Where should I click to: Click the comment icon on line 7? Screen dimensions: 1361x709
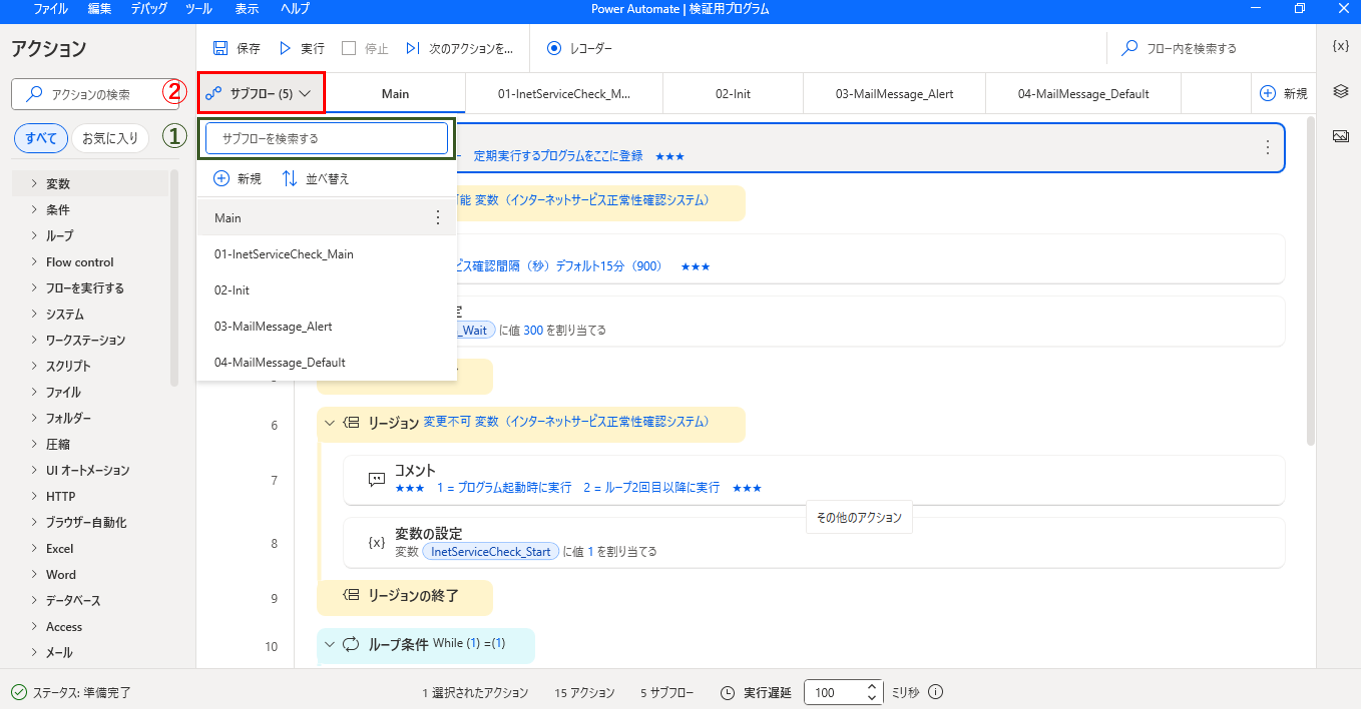coord(377,480)
